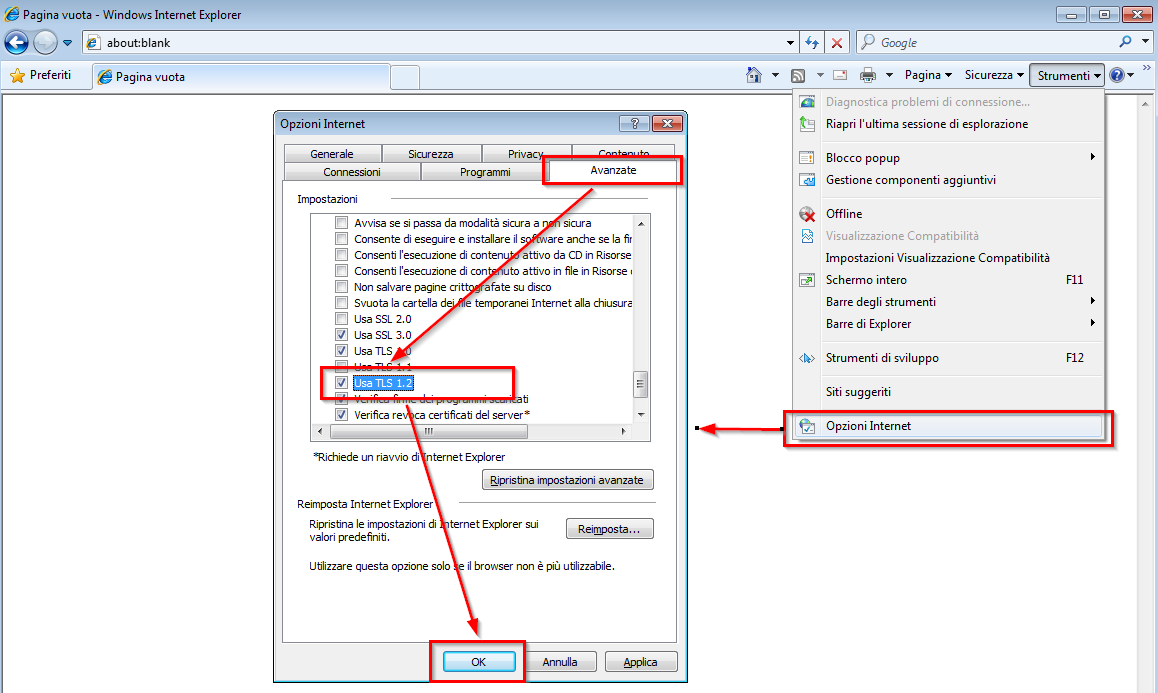Expand the print options dropdown arrow

pyautogui.click(x=889, y=75)
